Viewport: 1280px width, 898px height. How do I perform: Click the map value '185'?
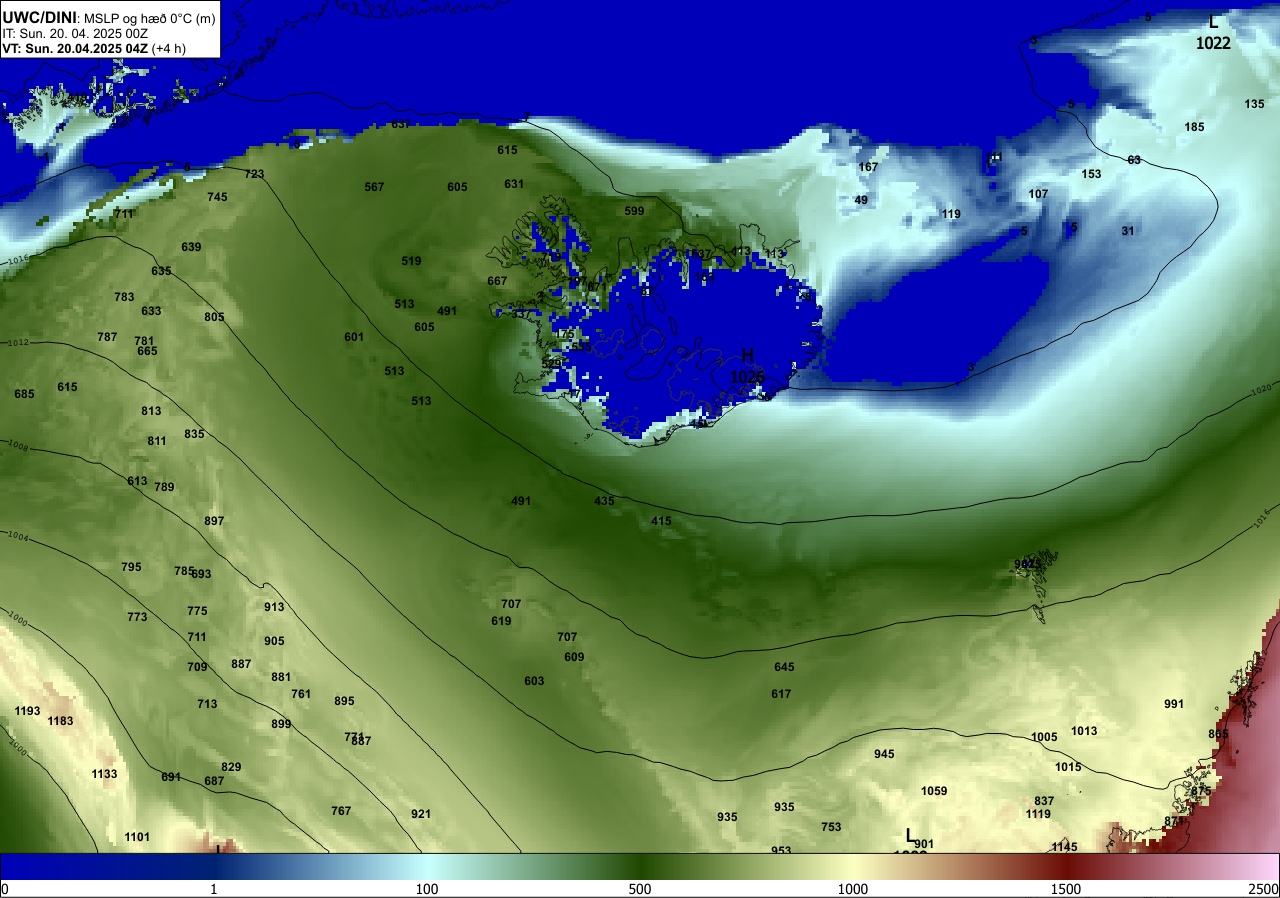click(x=1194, y=127)
